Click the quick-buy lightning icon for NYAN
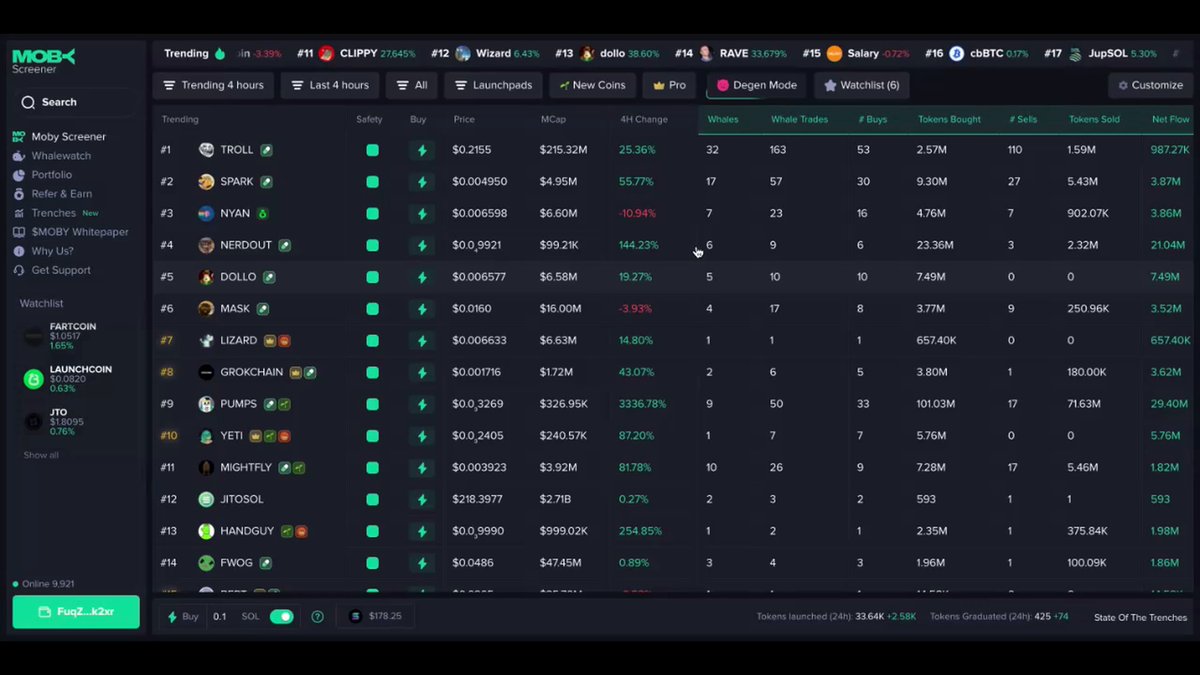Image resolution: width=1200 pixels, height=675 pixels. [422, 214]
